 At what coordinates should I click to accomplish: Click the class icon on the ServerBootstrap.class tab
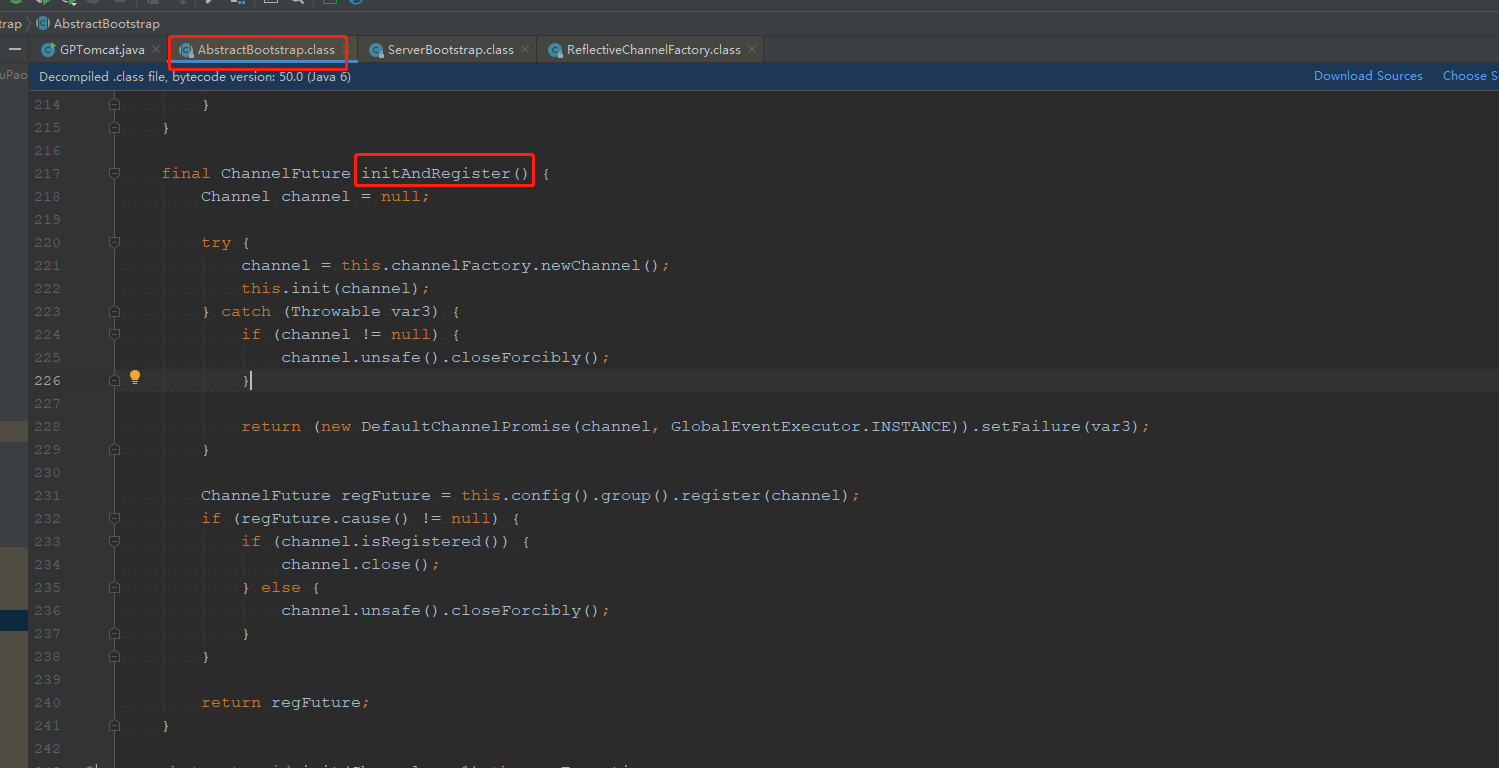tap(376, 50)
